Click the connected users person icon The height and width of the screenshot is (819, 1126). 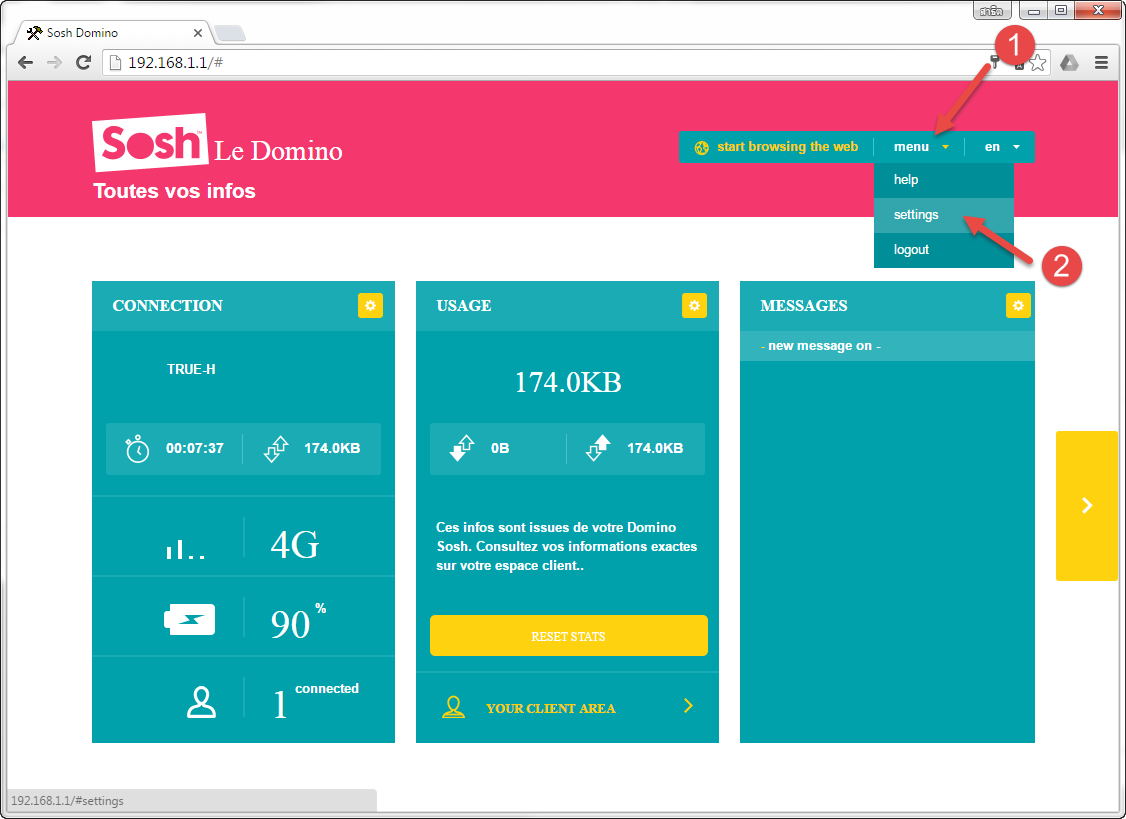pos(201,703)
